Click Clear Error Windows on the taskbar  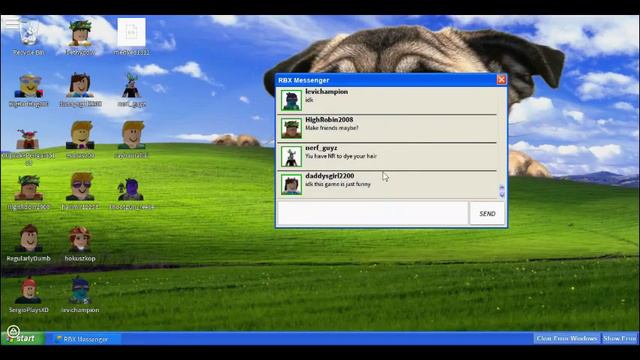(567, 338)
